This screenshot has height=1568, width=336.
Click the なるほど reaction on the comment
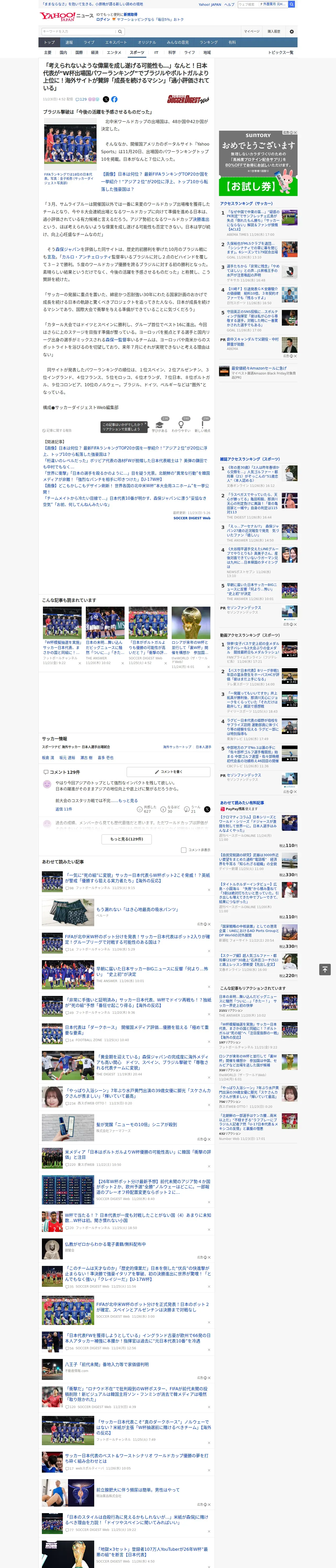tap(164, 810)
